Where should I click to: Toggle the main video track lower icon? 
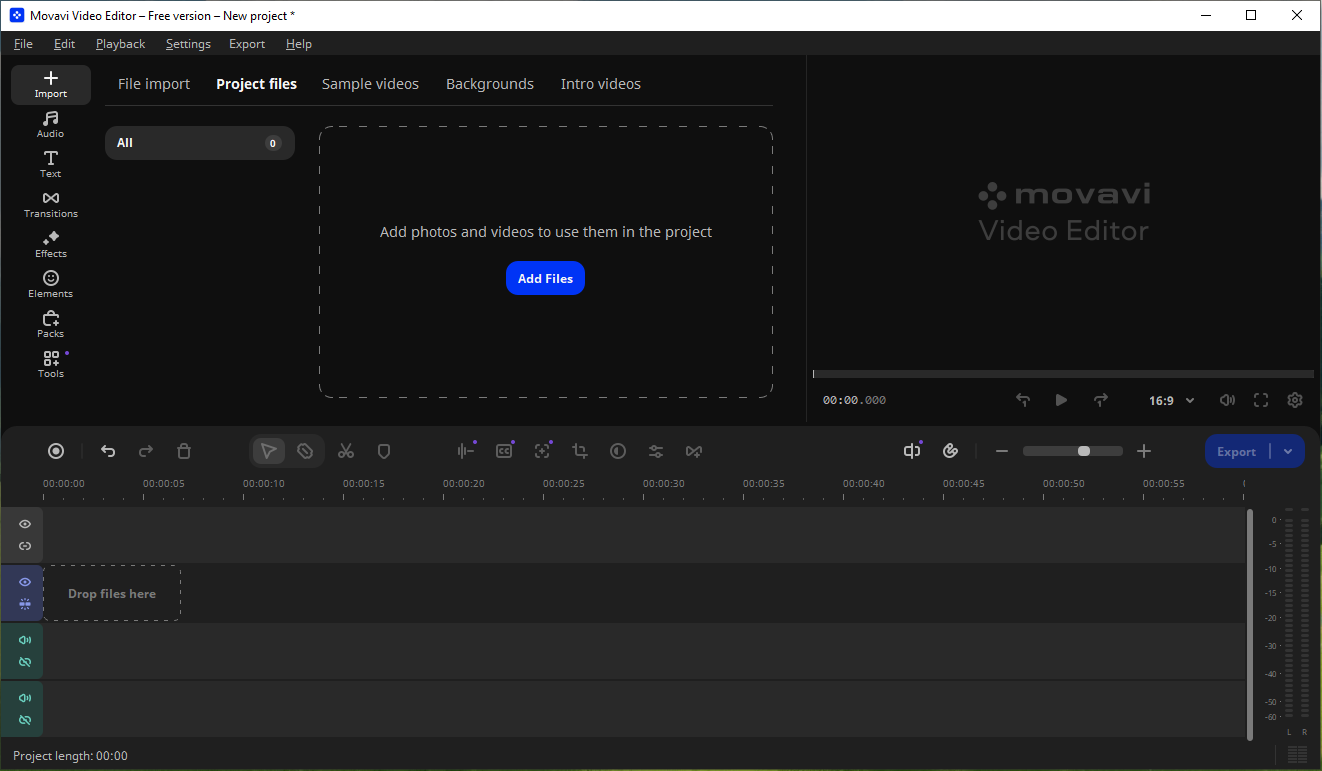click(25, 604)
